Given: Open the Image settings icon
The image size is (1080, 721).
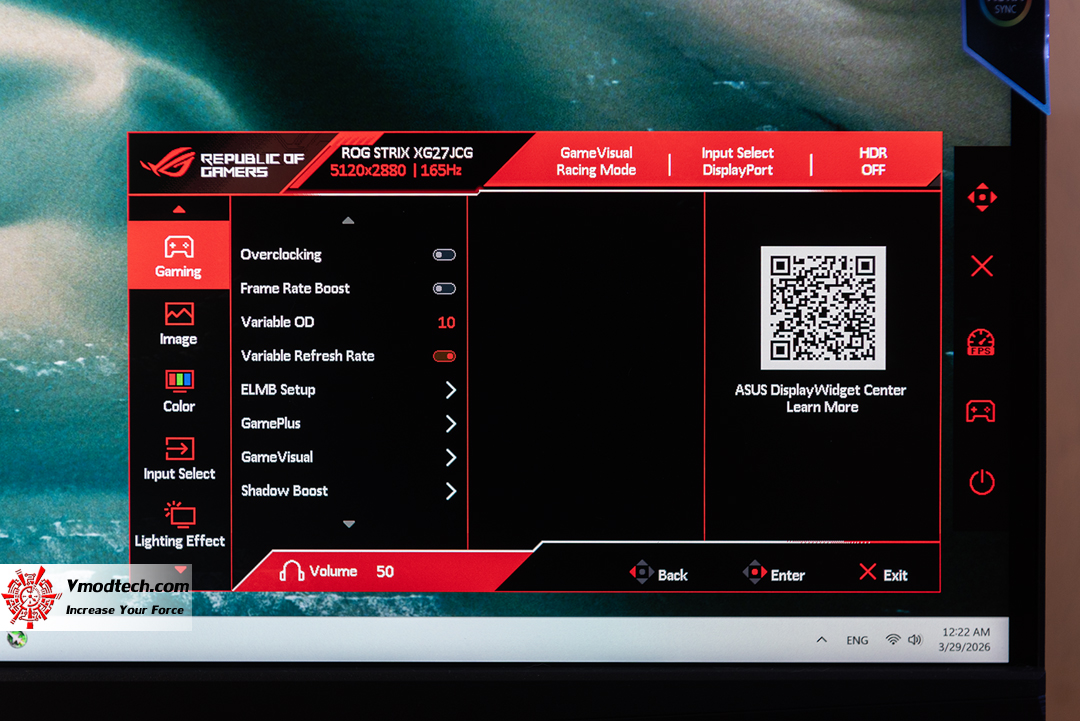Looking at the screenshot, I should pyautogui.click(x=179, y=314).
